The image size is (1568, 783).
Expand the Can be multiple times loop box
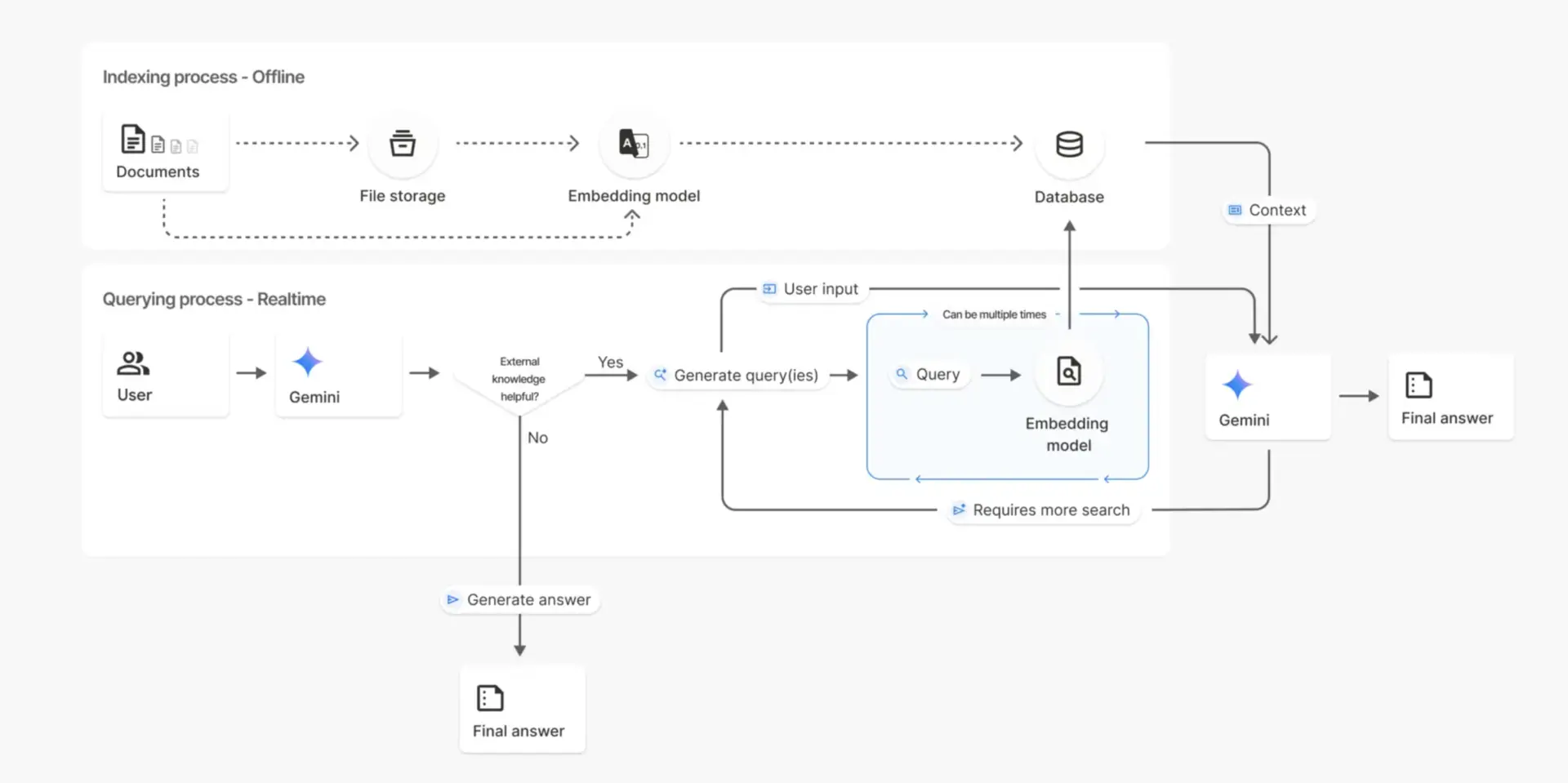tap(994, 314)
